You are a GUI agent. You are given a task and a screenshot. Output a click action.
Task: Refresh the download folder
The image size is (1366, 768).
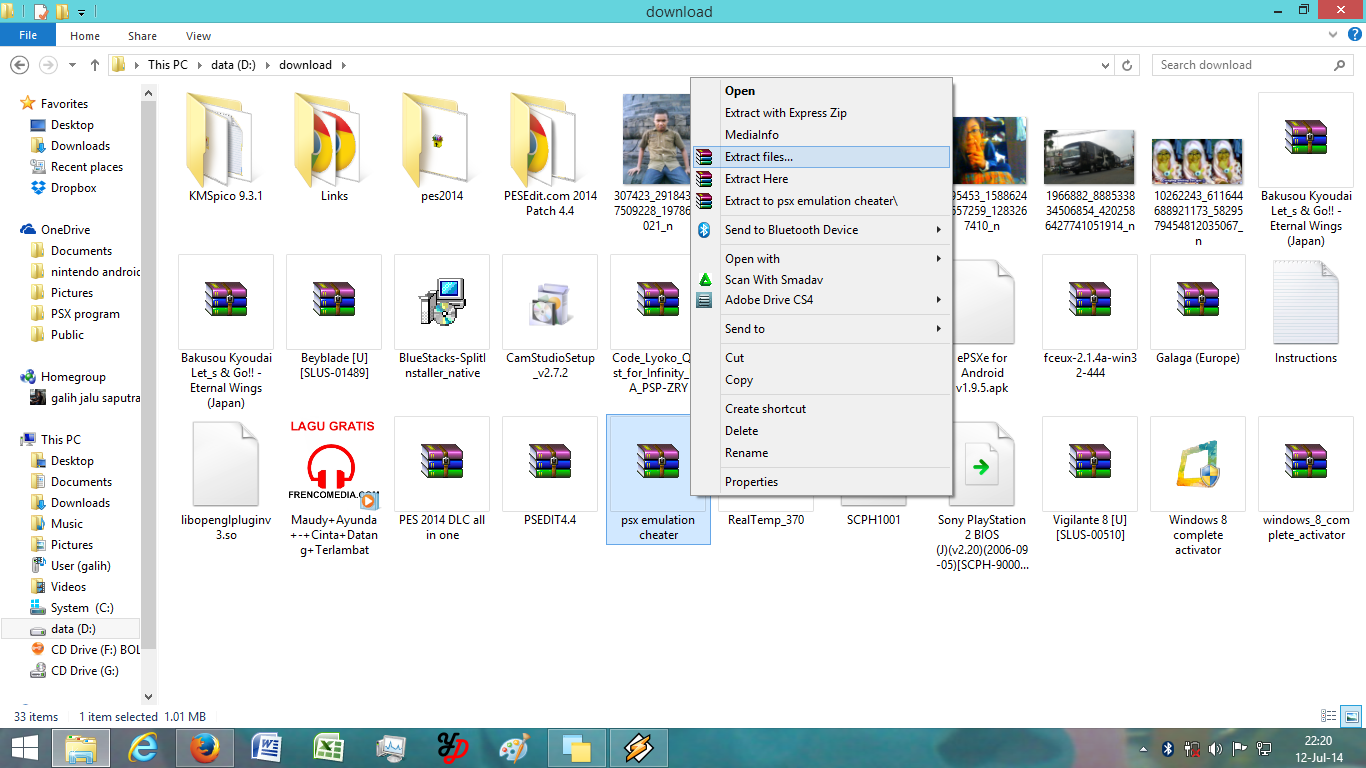(x=1128, y=65)
